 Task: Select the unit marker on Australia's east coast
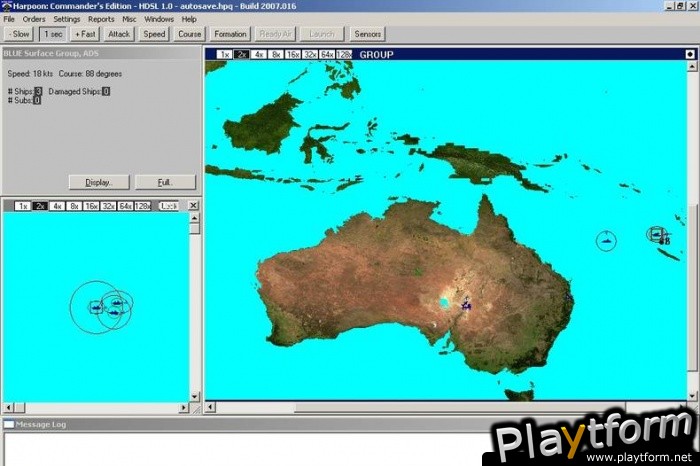(x=569, y=296)
